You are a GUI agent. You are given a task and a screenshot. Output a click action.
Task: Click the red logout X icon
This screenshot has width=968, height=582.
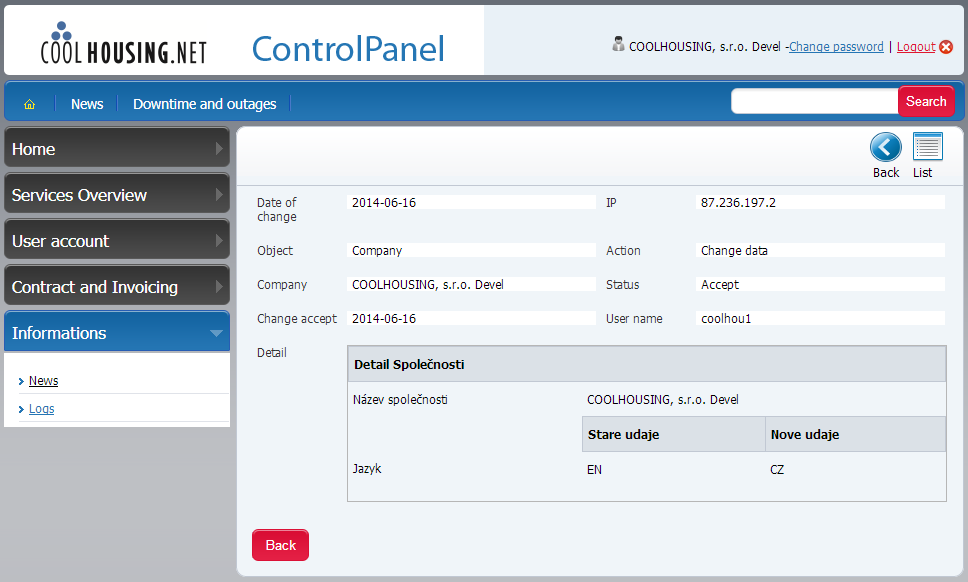point(946,47)
